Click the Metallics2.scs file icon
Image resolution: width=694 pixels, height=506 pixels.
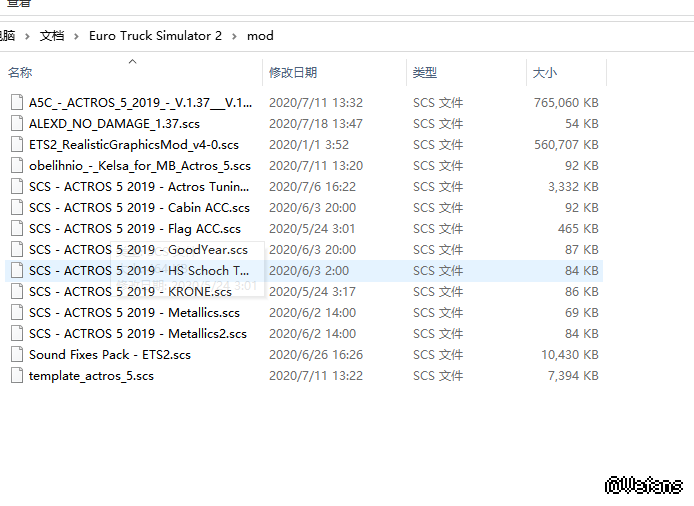point(17,334)
